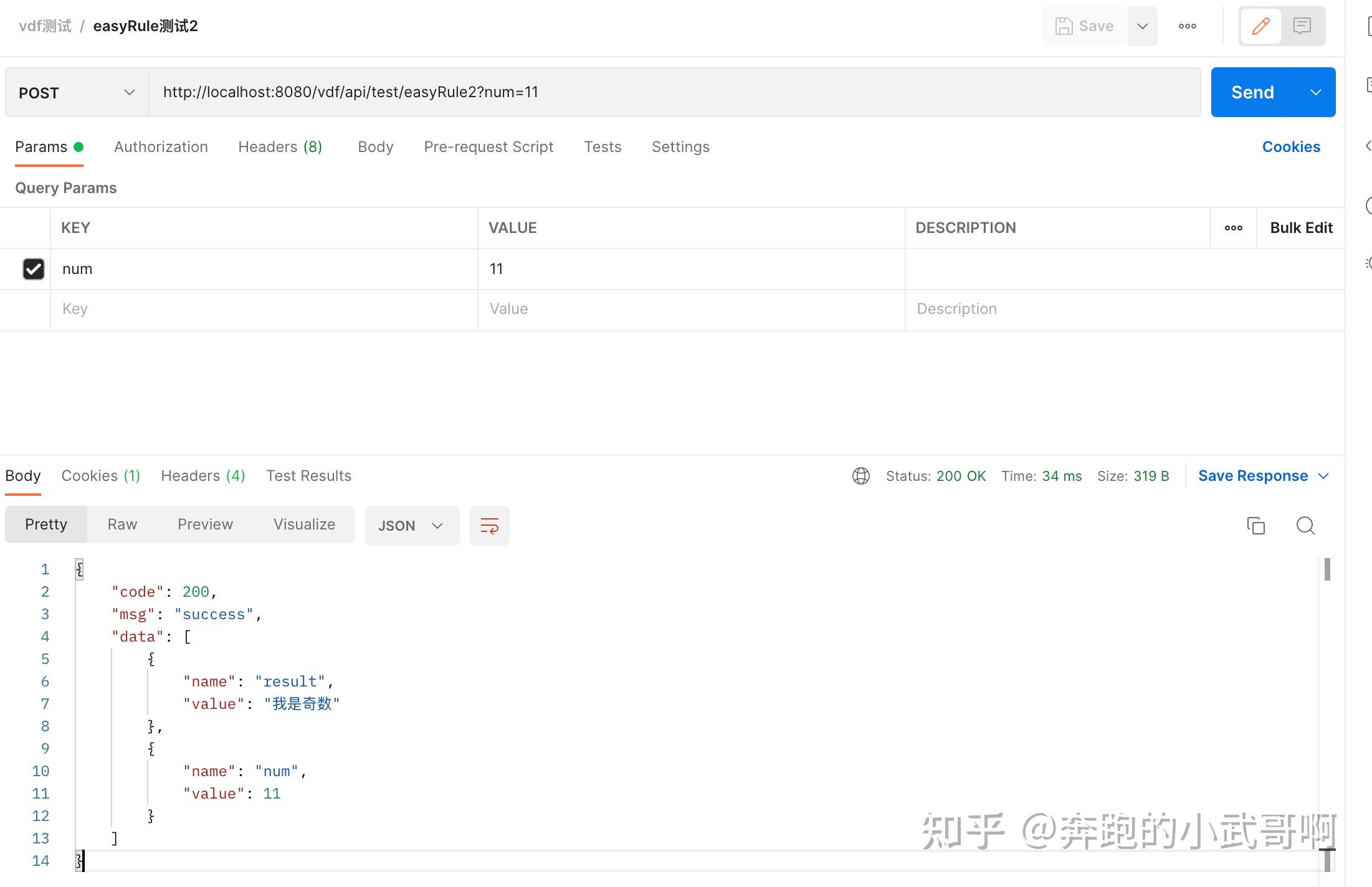Open search in response results icon
Screen dimensions: 1372x887
point(1305,525)
